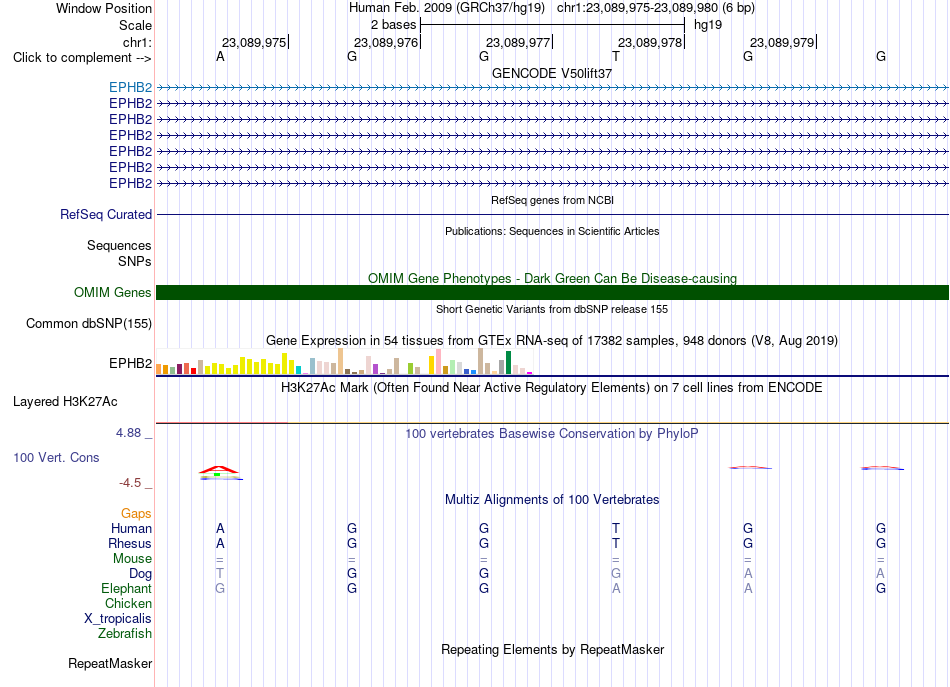This screenshot has width=950, height=687.
Task: Open the GTEx Gene Expression track title
Action: click(552, 340)
